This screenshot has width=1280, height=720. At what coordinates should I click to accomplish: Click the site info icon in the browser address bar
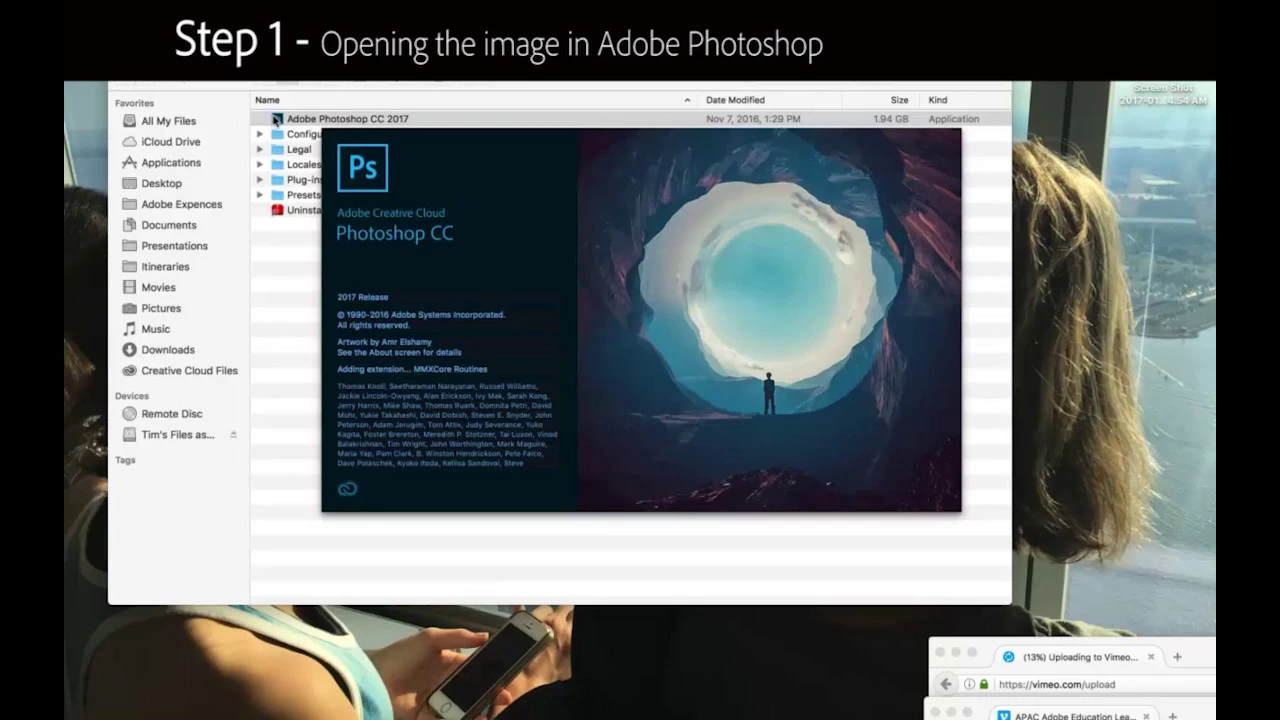pos(969,685)
